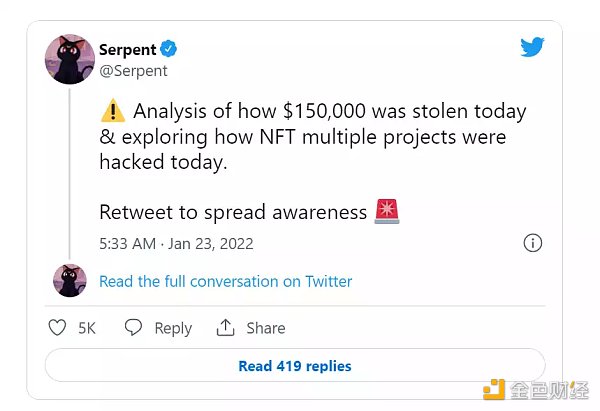Click the small cat avatar beside conversation link

pyautogui.click(x=69, y=281)
